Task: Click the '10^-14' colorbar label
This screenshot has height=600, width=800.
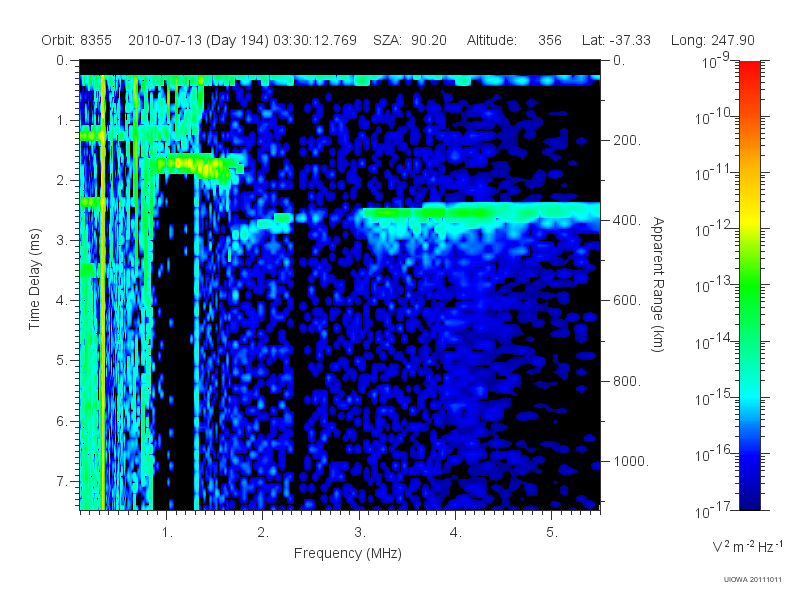Action: tap(715, 342)
